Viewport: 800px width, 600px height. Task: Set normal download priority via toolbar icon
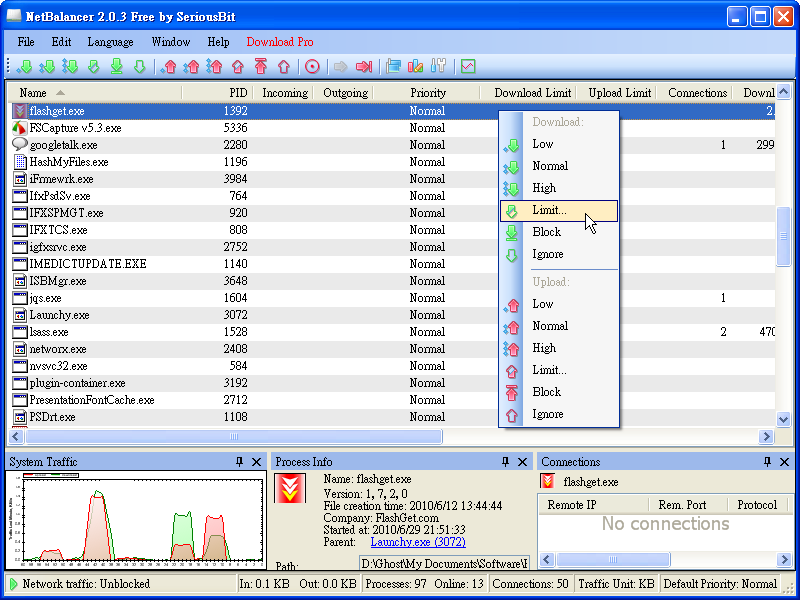coord(46,66)
